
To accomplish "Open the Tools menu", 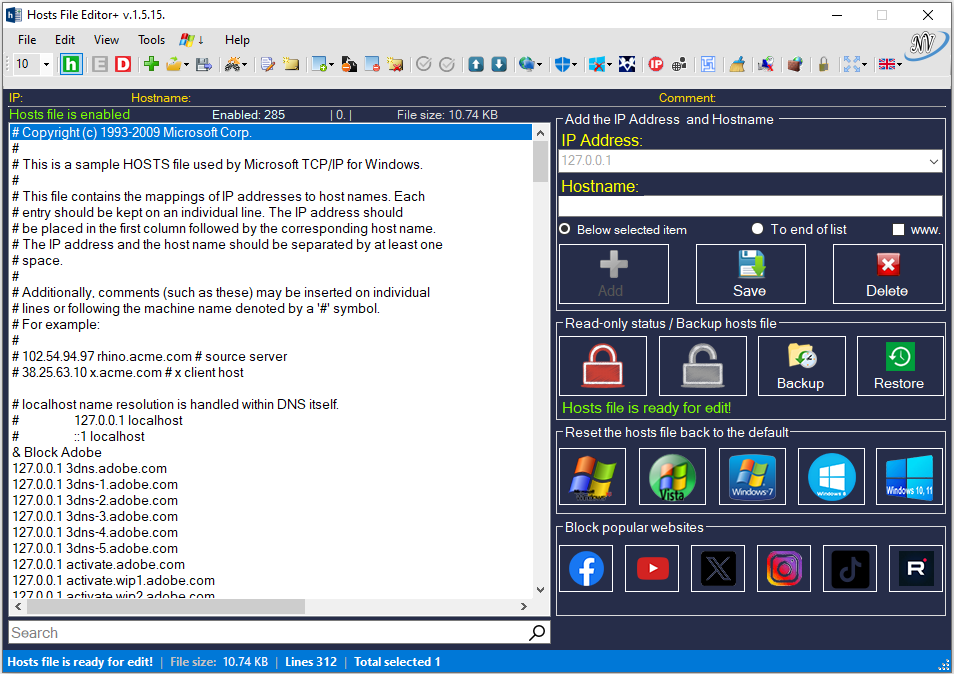I will 152,40.
